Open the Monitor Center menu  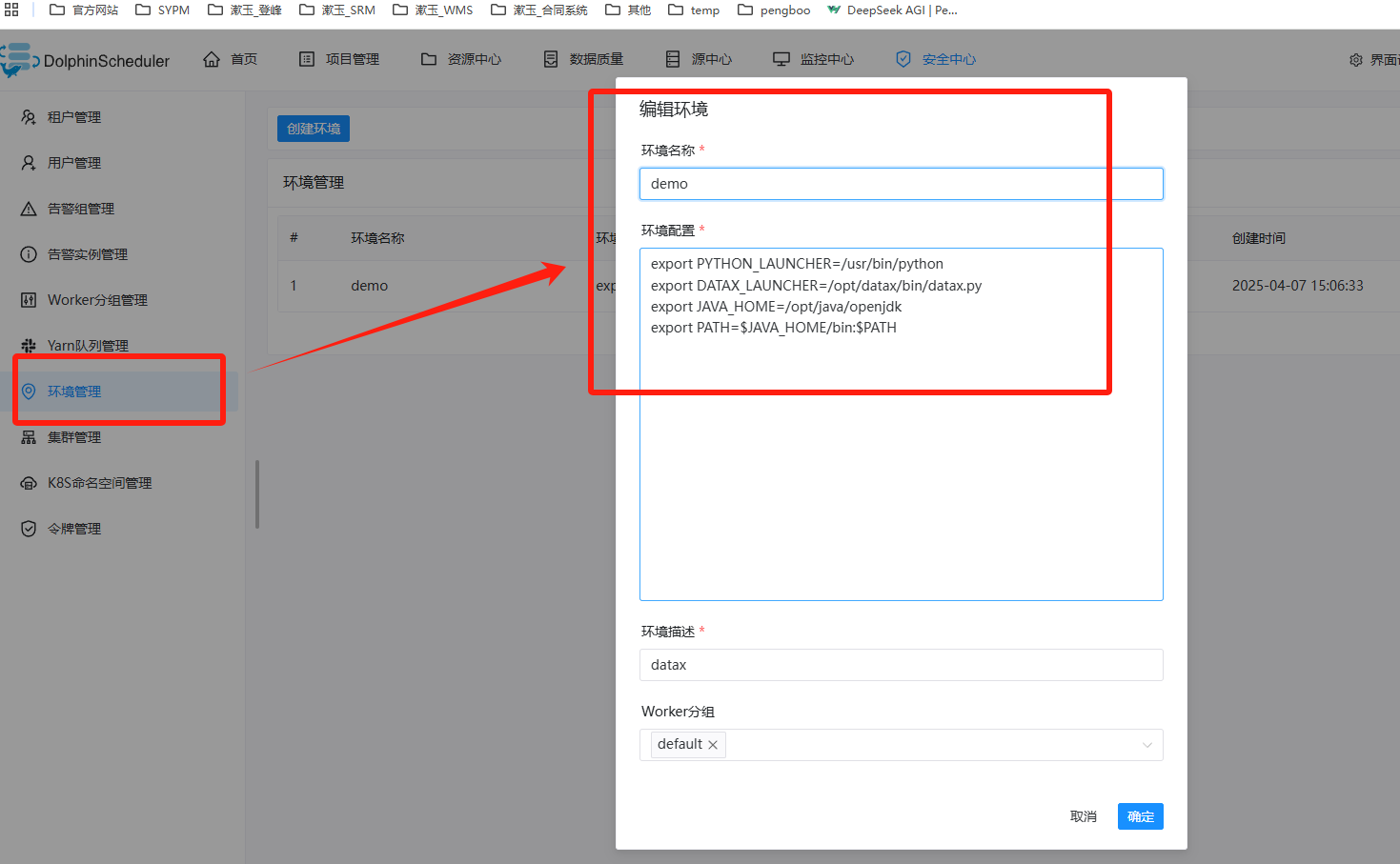tap(814, 59)
